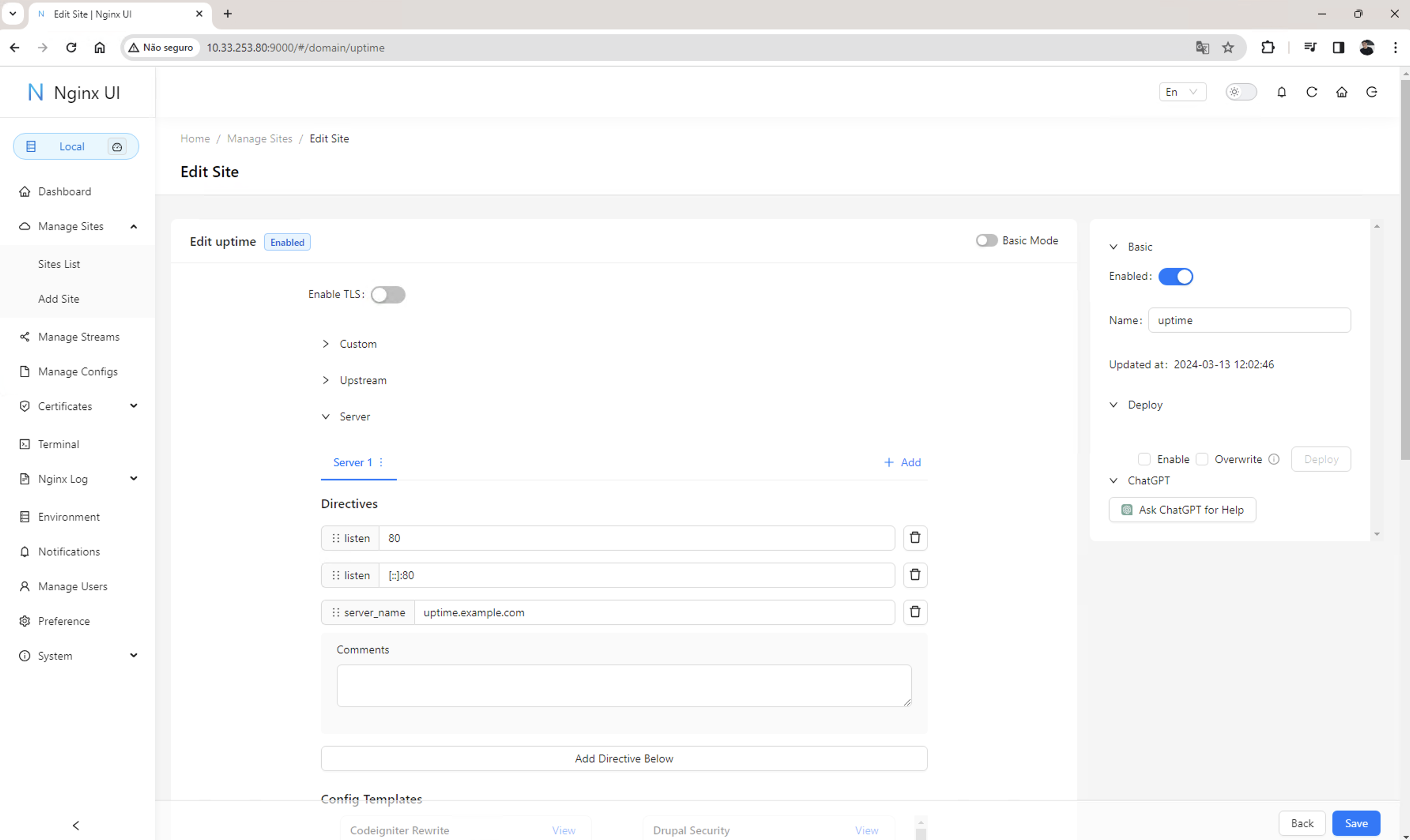
Task: Expand Certificates sidebar menu
Action: coord(77,407)
